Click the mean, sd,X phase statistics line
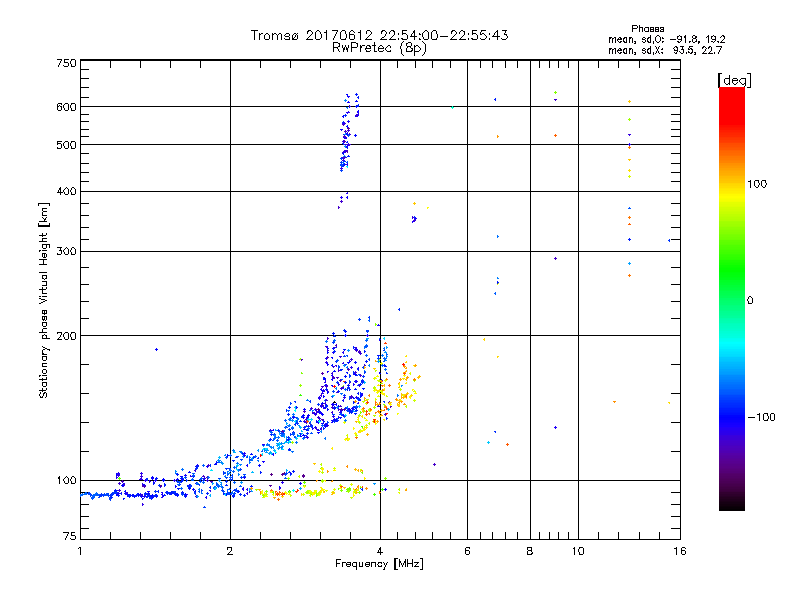 pos(665,50)
